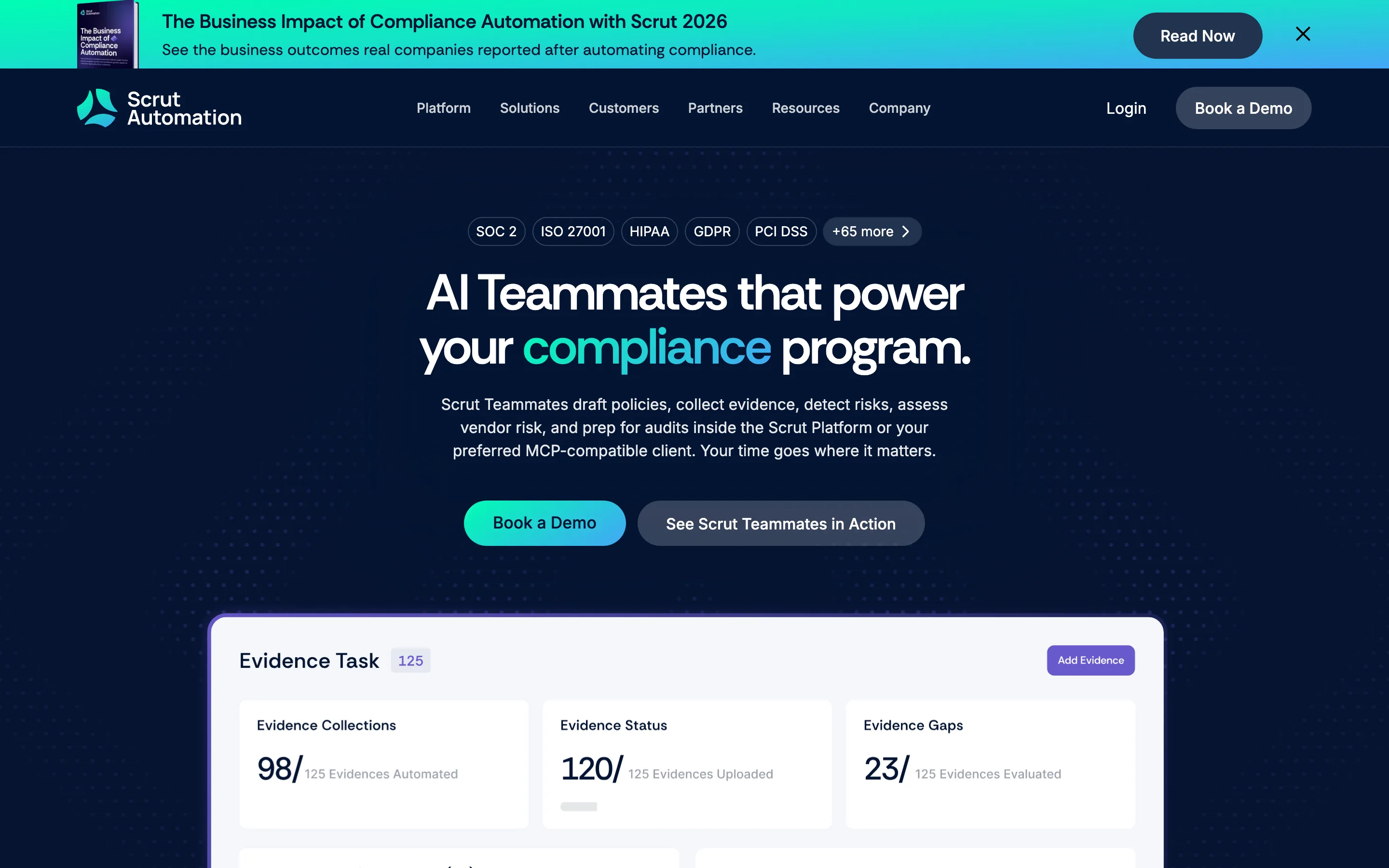Screen dimensions: 1389x868
Task: Click Book a Demo in the navbar
Action: pyautogui.click(x=1243, y=108)
